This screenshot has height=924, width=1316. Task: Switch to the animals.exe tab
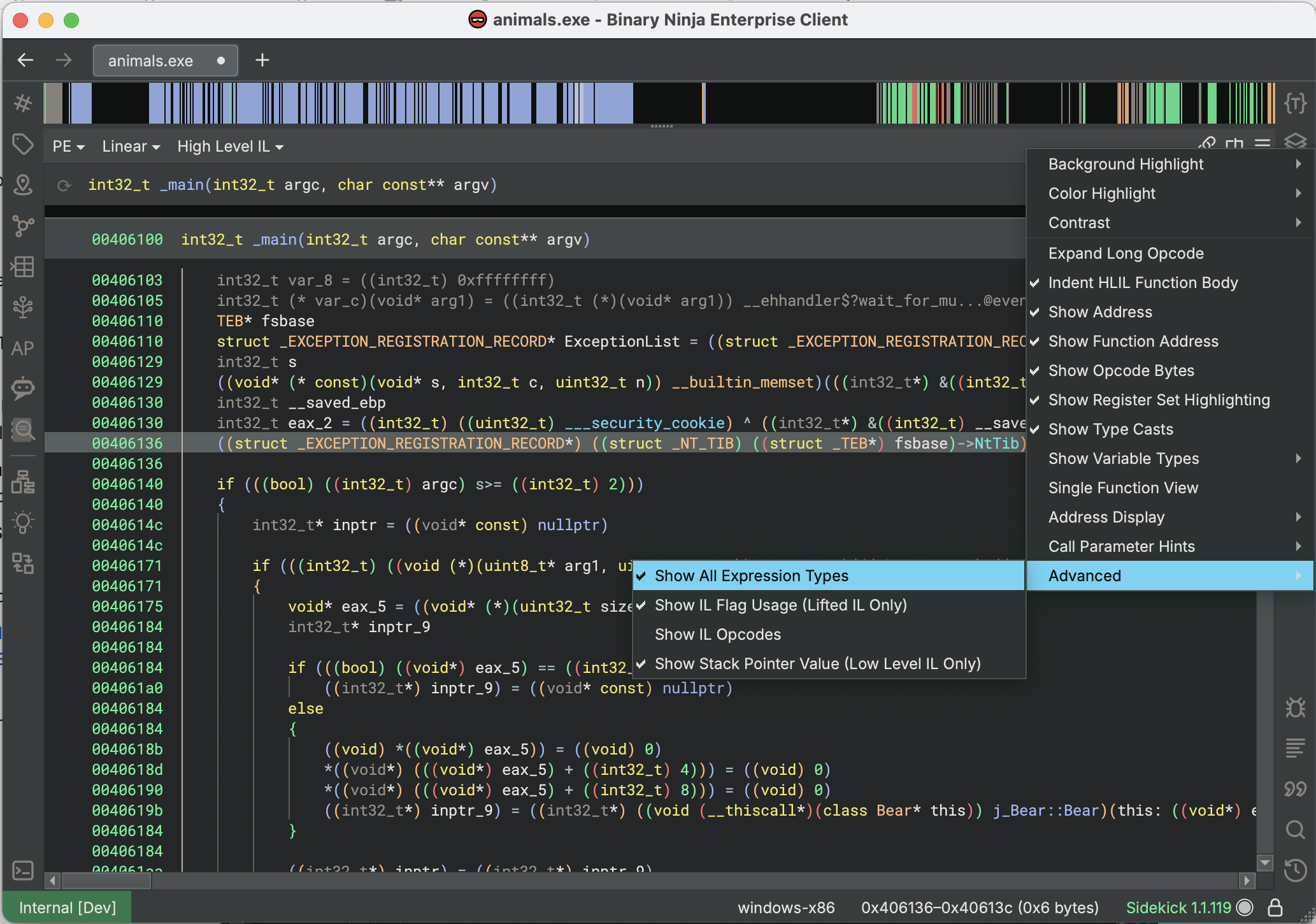[166, 61]
